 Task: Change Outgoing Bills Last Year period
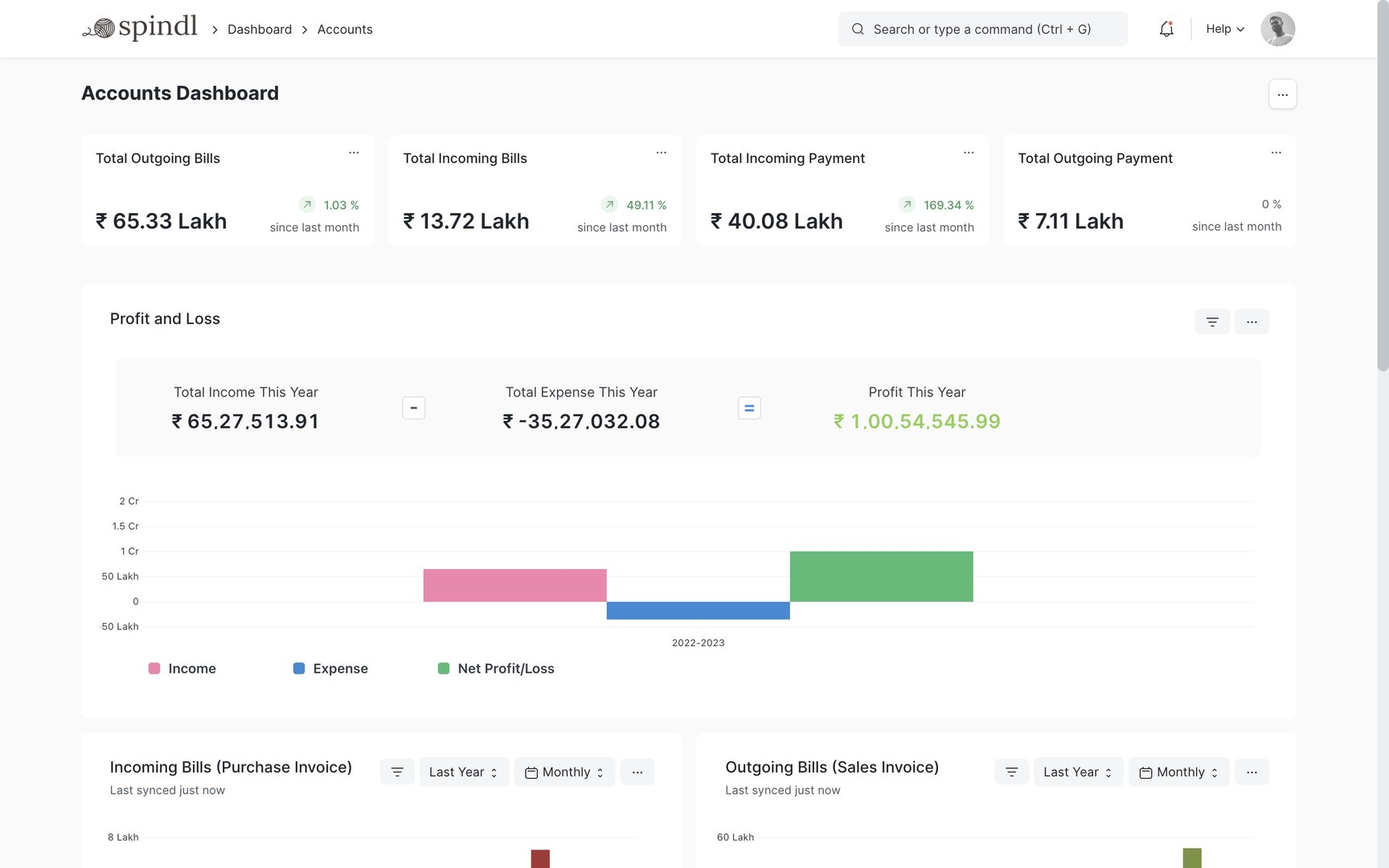(x=1078, y=772)
